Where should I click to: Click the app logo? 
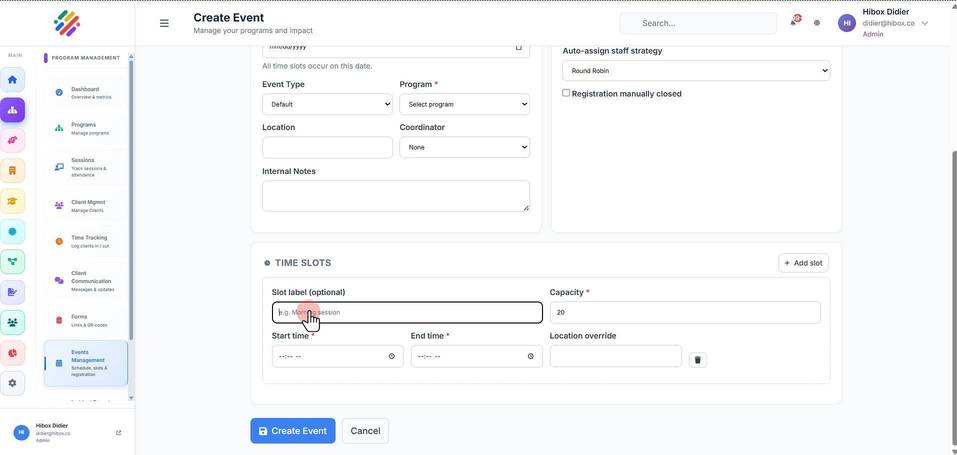(67, 23)
